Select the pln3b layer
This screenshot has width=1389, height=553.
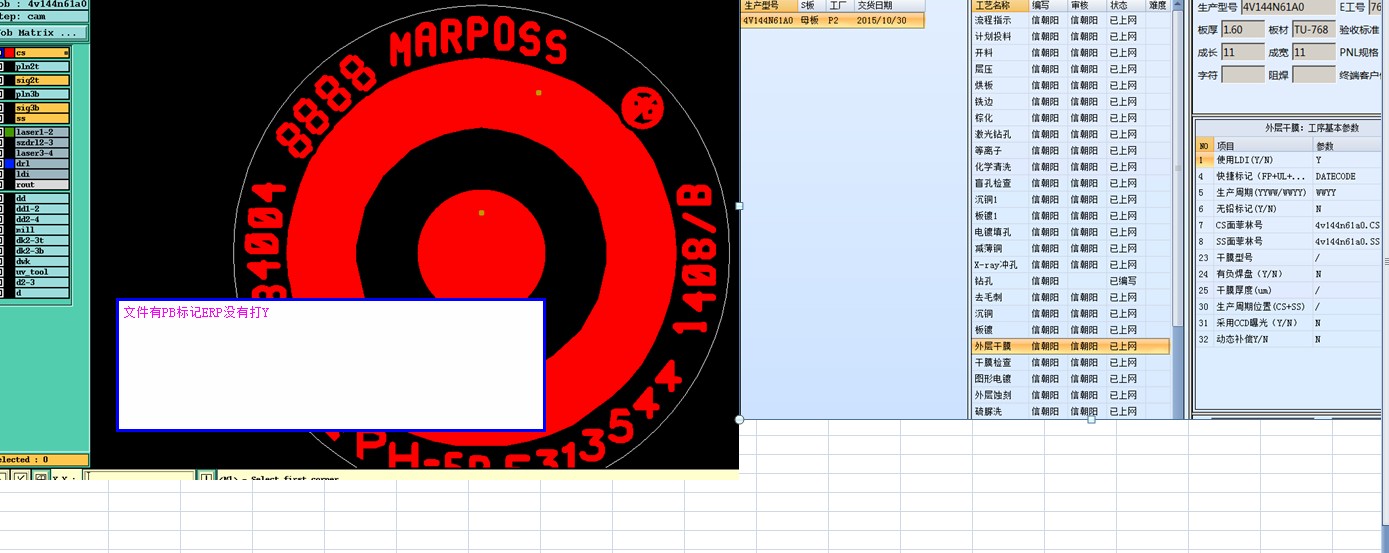41,94
